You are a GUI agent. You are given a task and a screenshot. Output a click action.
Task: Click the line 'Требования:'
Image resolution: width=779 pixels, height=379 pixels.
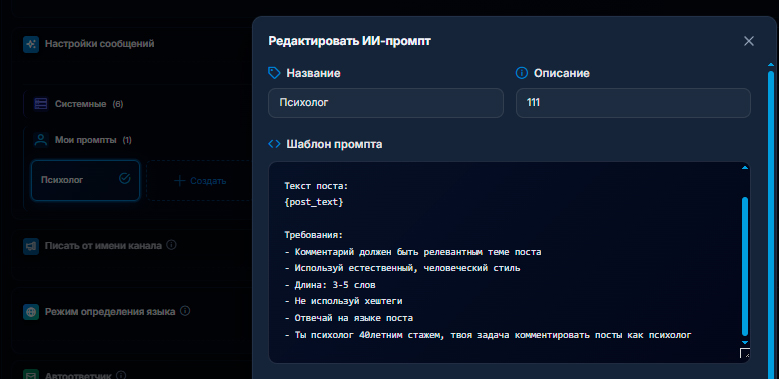click(x=313, y=235)
